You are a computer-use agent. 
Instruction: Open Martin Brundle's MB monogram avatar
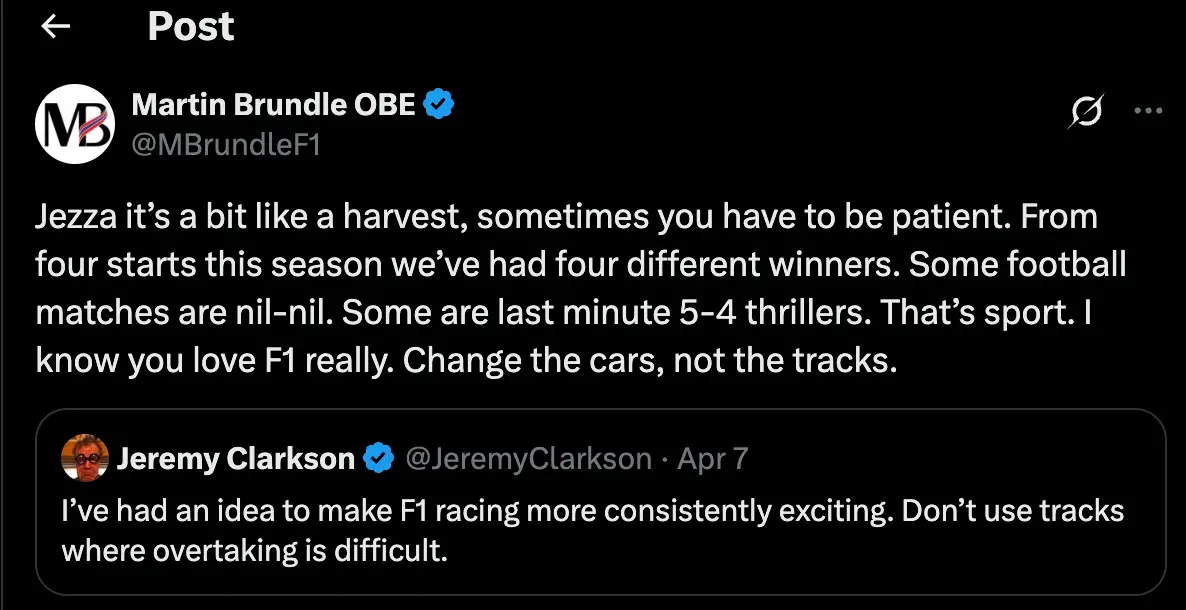[75, 124]
